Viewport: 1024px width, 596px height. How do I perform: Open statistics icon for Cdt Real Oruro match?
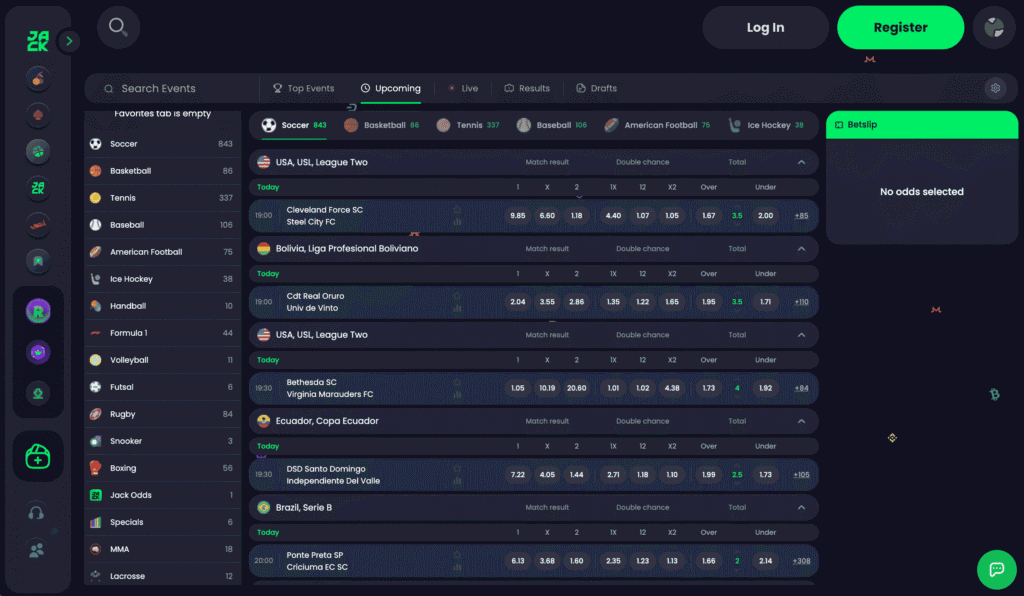point(457,308)
